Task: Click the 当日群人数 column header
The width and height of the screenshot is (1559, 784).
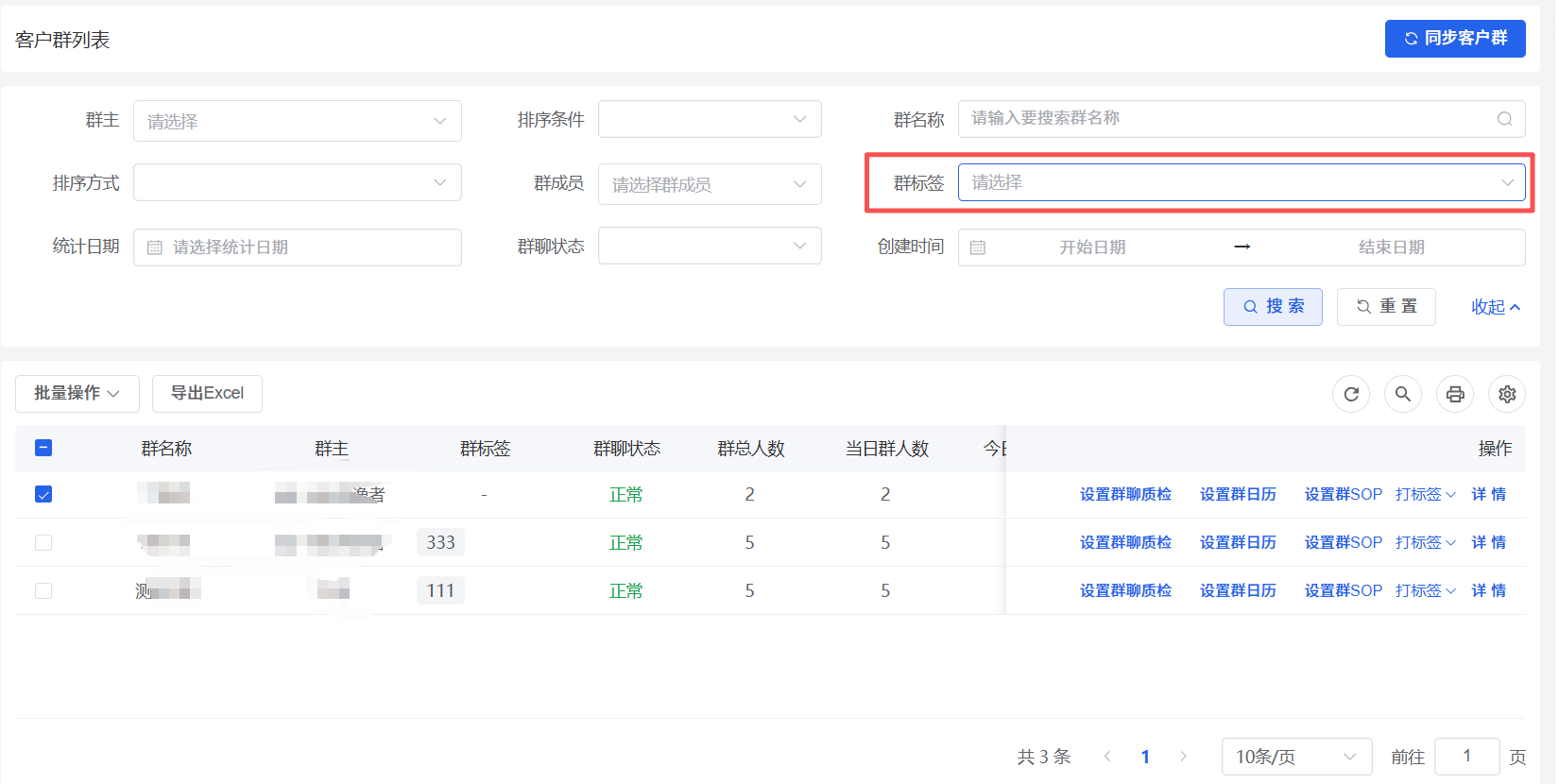Action: pyautogui.click(x=886, y=449)
